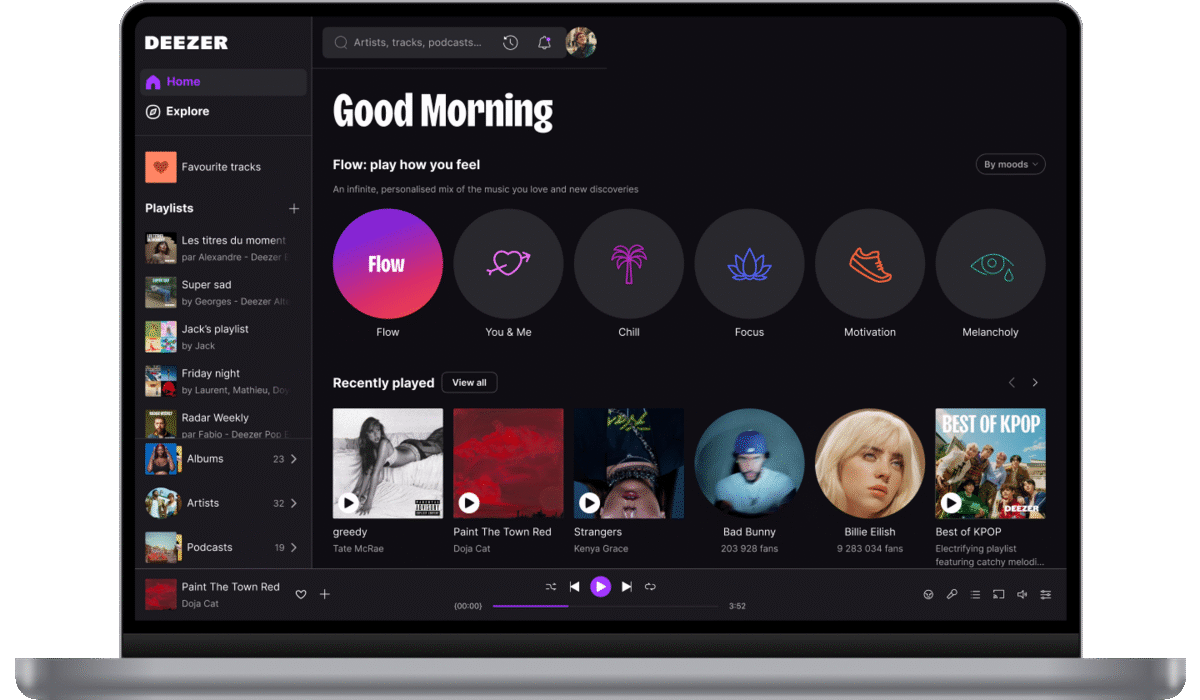This screenshot has height=700, width=1200.
Task: Start the purple Flow mix button
Action: (388, 264)
